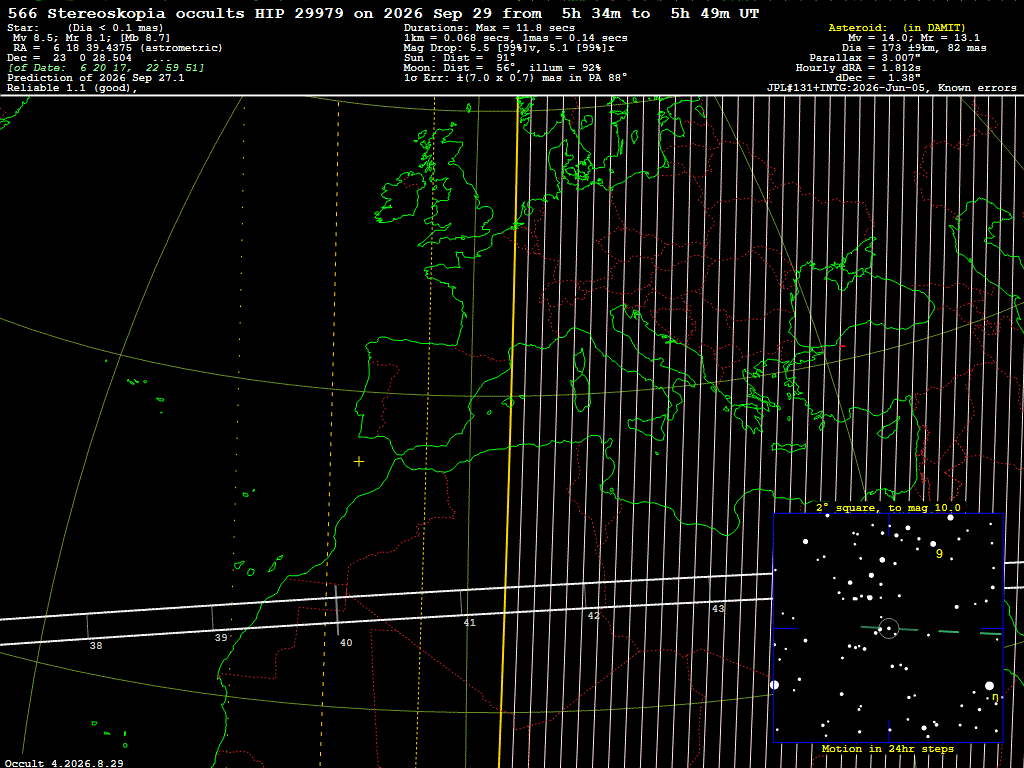Click the Asteroid (in DAMIT) heading
The width and height of the screenshot is (1024, 768).
(x=897, y=27)
